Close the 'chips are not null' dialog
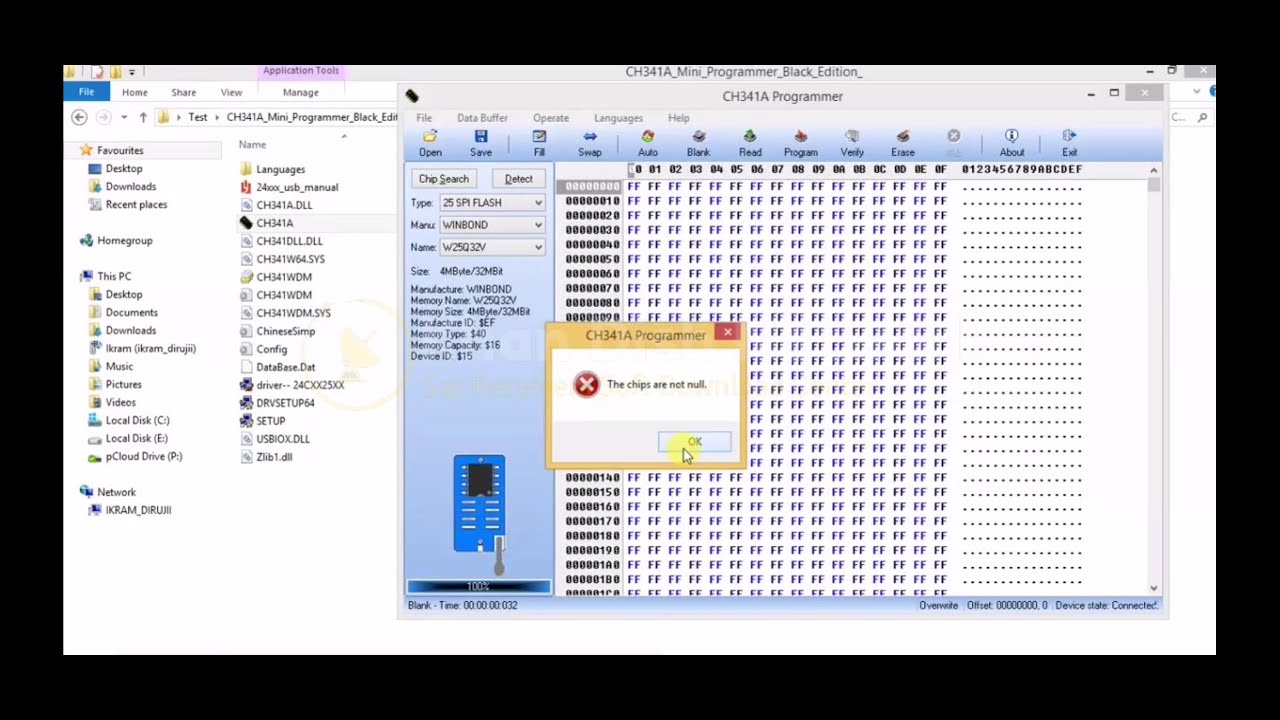Image resolution: width=1280 pixels, height=720 pixels. pos(728,332)
